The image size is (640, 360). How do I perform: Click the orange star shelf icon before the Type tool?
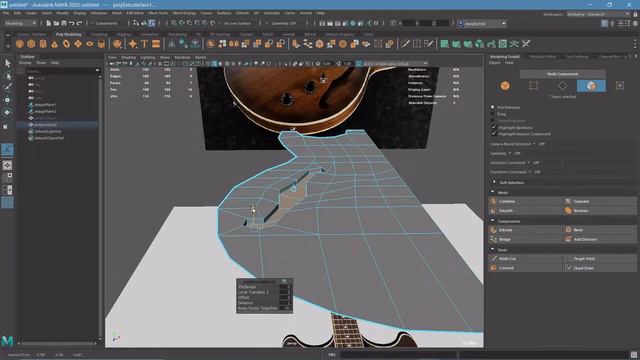click(x=133, y=44)
